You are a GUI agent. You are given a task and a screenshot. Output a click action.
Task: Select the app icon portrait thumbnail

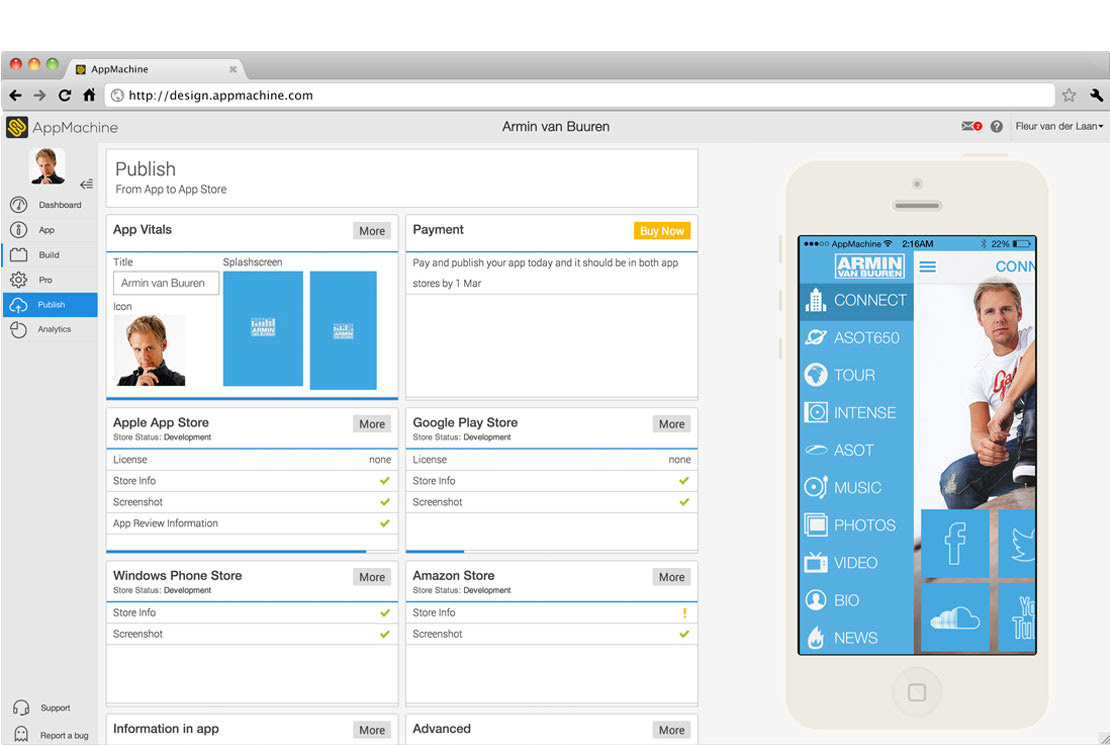coord(150,351)
